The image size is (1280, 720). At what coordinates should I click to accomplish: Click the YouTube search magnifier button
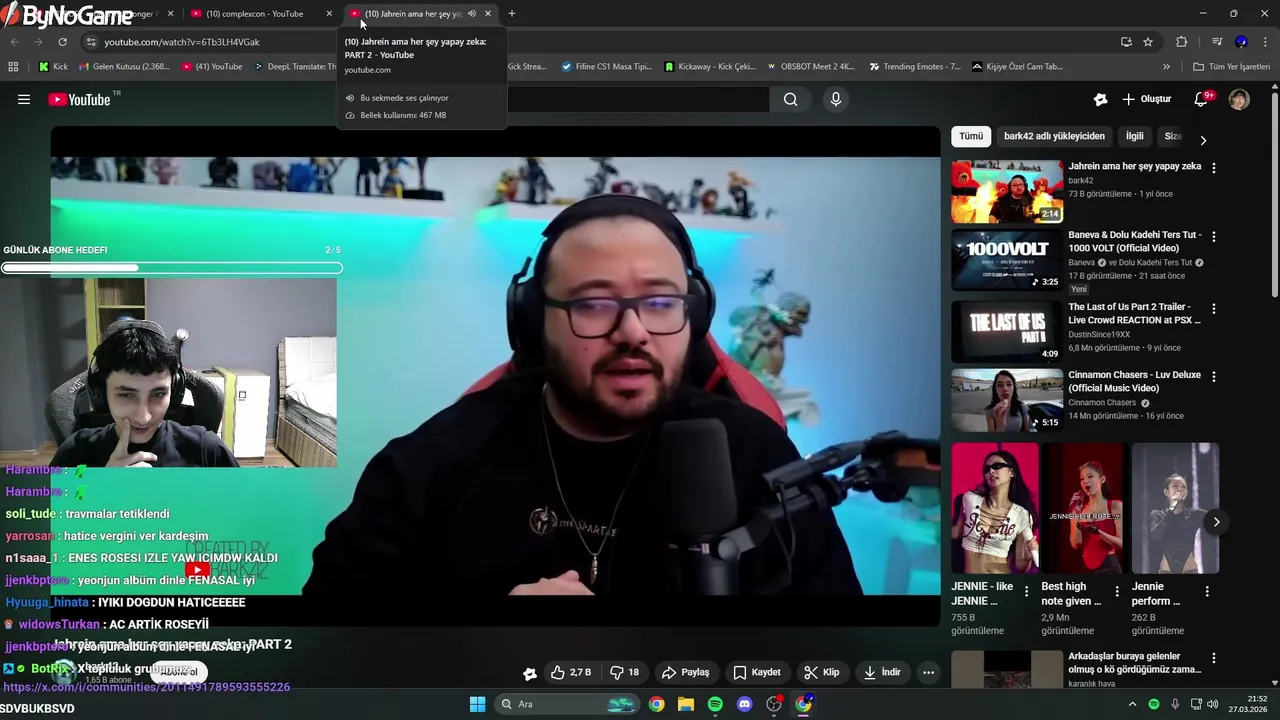pyautogui.click(x=790, y=99)
